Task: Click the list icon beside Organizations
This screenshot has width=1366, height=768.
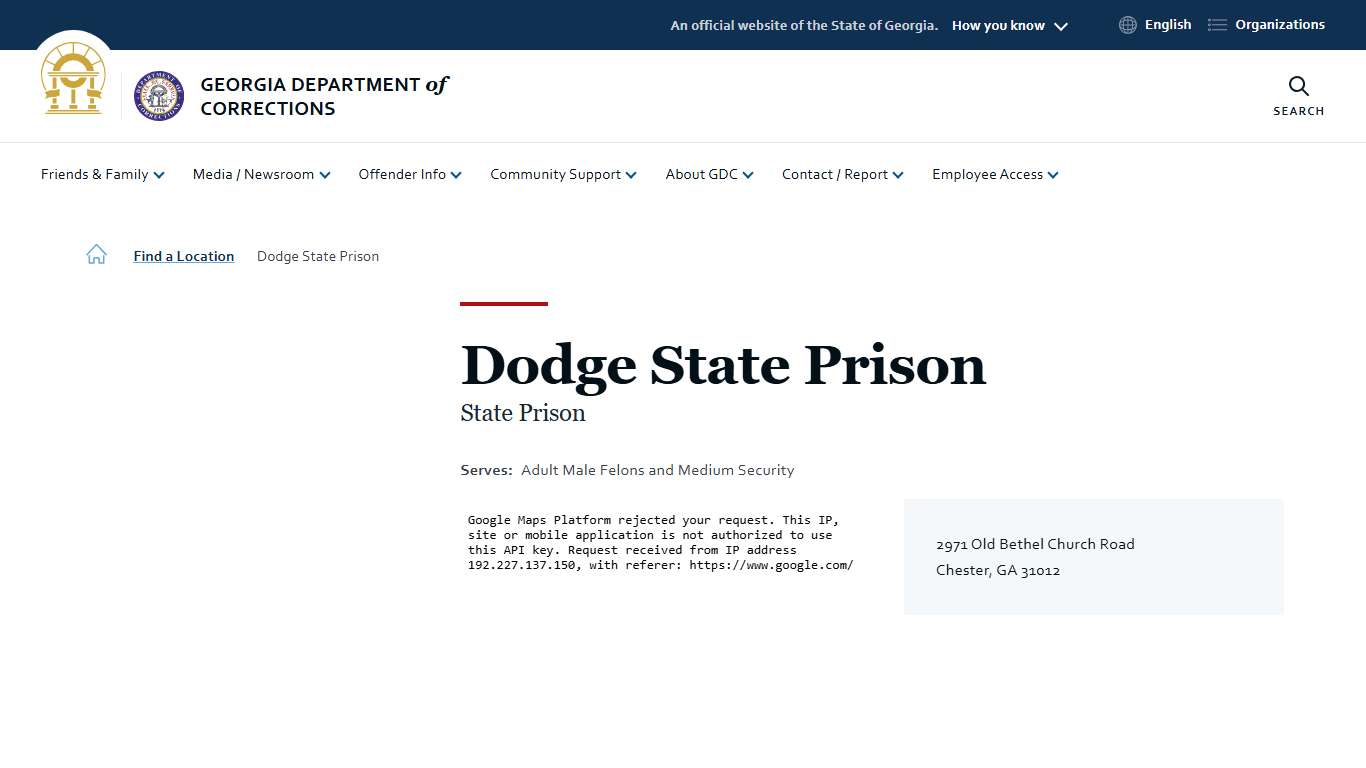Action: click(x=1216, y=24)
